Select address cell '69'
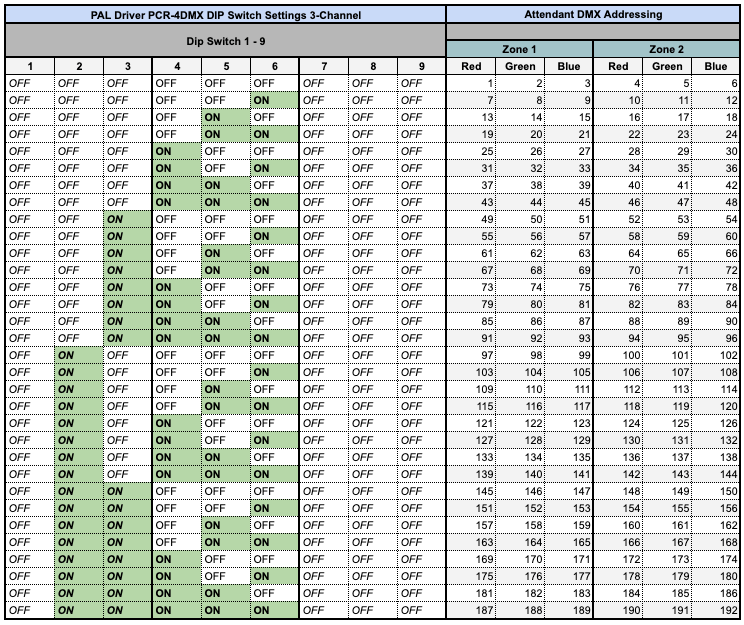This screenshot has width=744, height=625. 569,271
